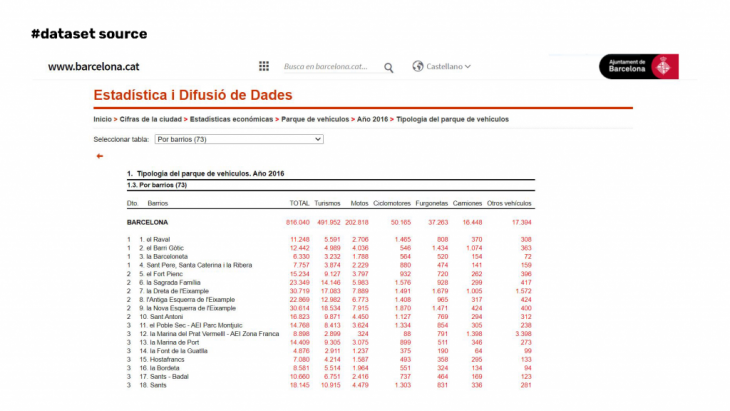Image resolution: width=730 pixels, height=411 pixels.
Task: Go to the Inicio breadcrumb link
Action: 103,119
